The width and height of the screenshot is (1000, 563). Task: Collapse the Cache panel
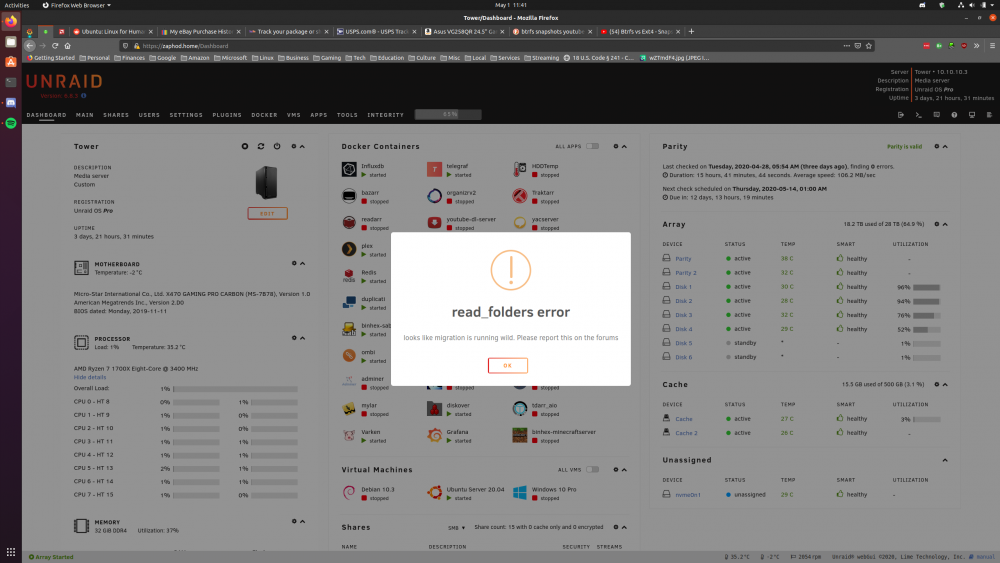pos(945,384)
